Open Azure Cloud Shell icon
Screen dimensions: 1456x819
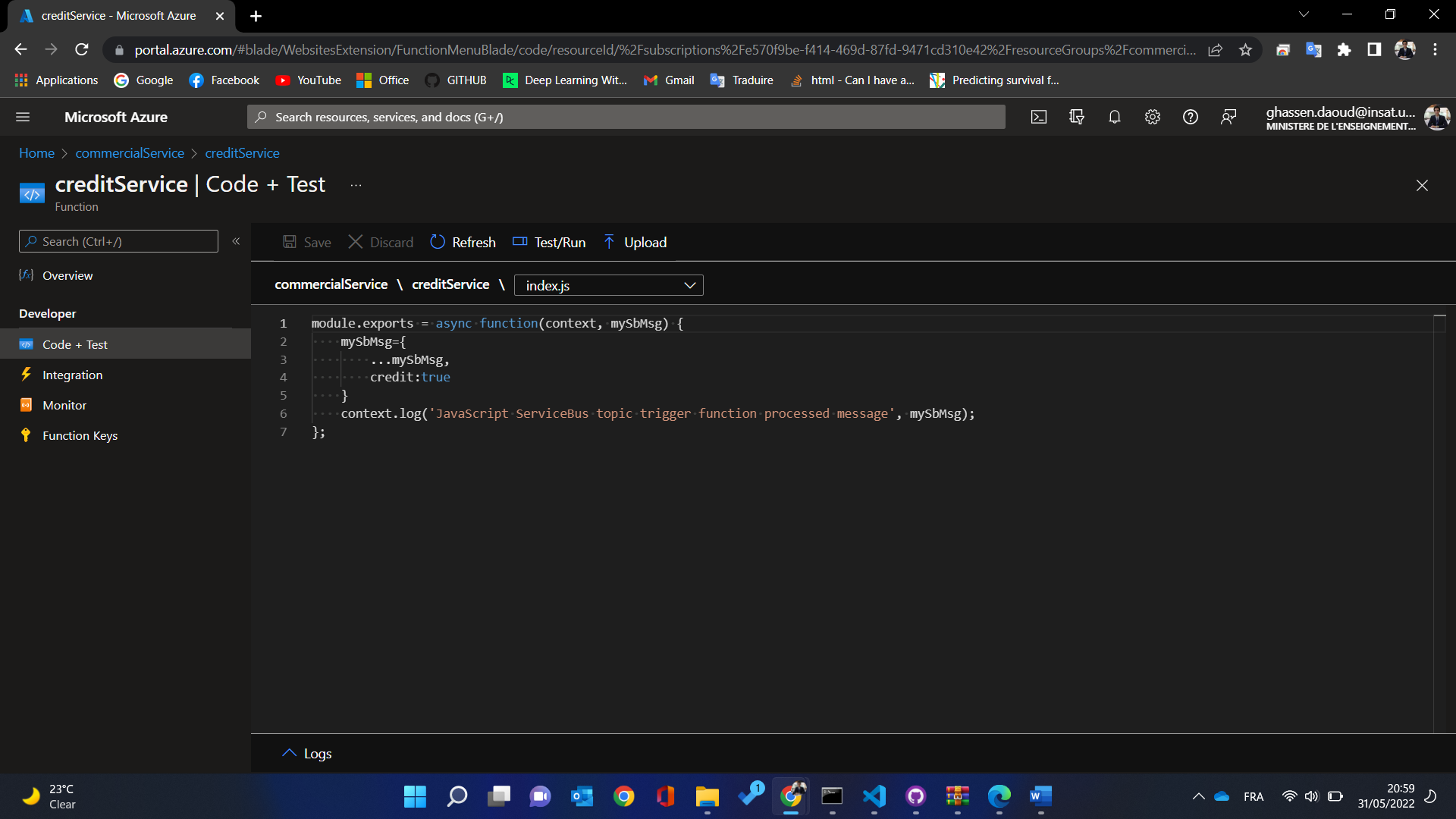(1039, 117)
